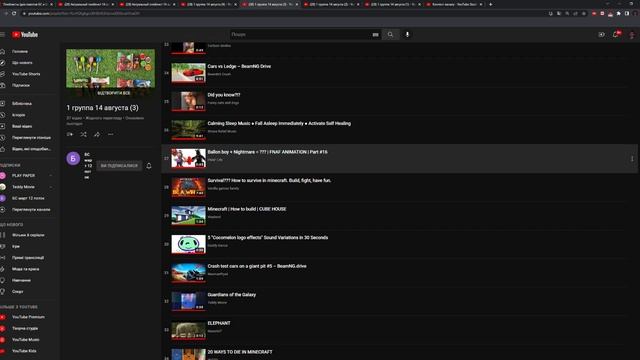The width and height of the screenshot is (640, 360).
Task: Click the browser address bar
Action: tap(282, 13)
